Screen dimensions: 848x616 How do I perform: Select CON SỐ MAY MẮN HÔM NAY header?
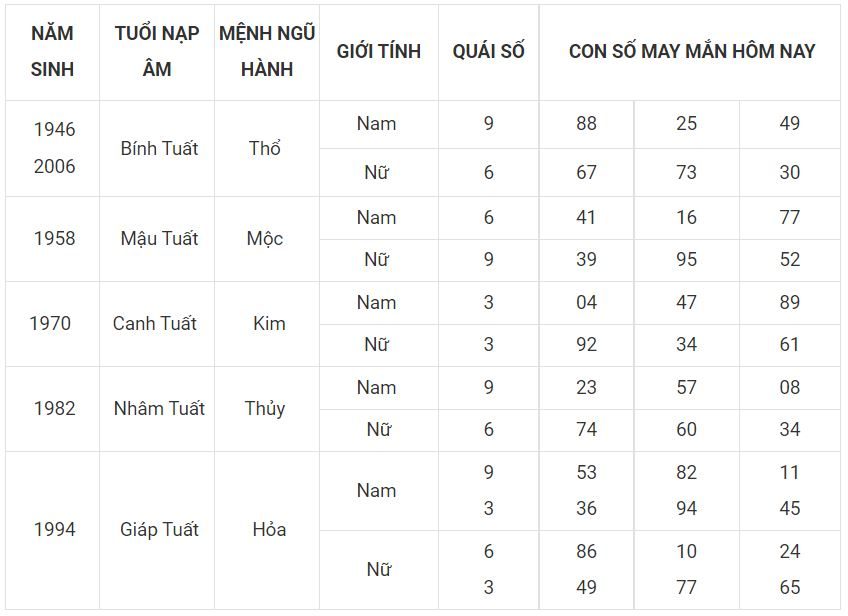pos(692,51)
